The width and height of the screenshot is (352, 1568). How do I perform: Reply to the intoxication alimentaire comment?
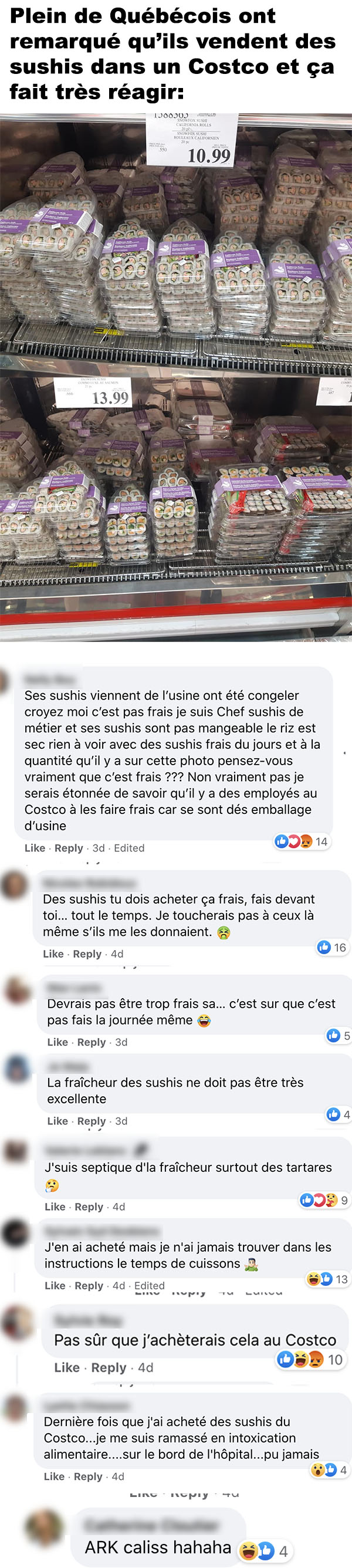click(87, 1476)
